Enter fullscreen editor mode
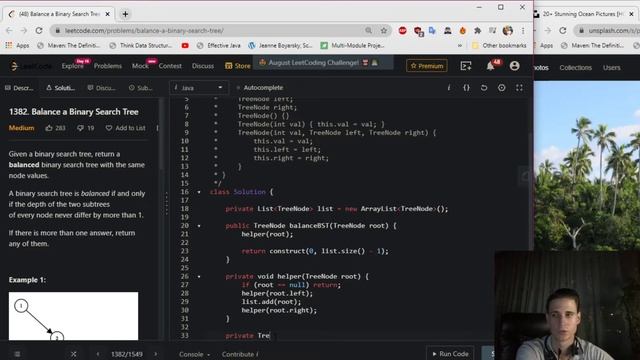 tap(519, 88)
